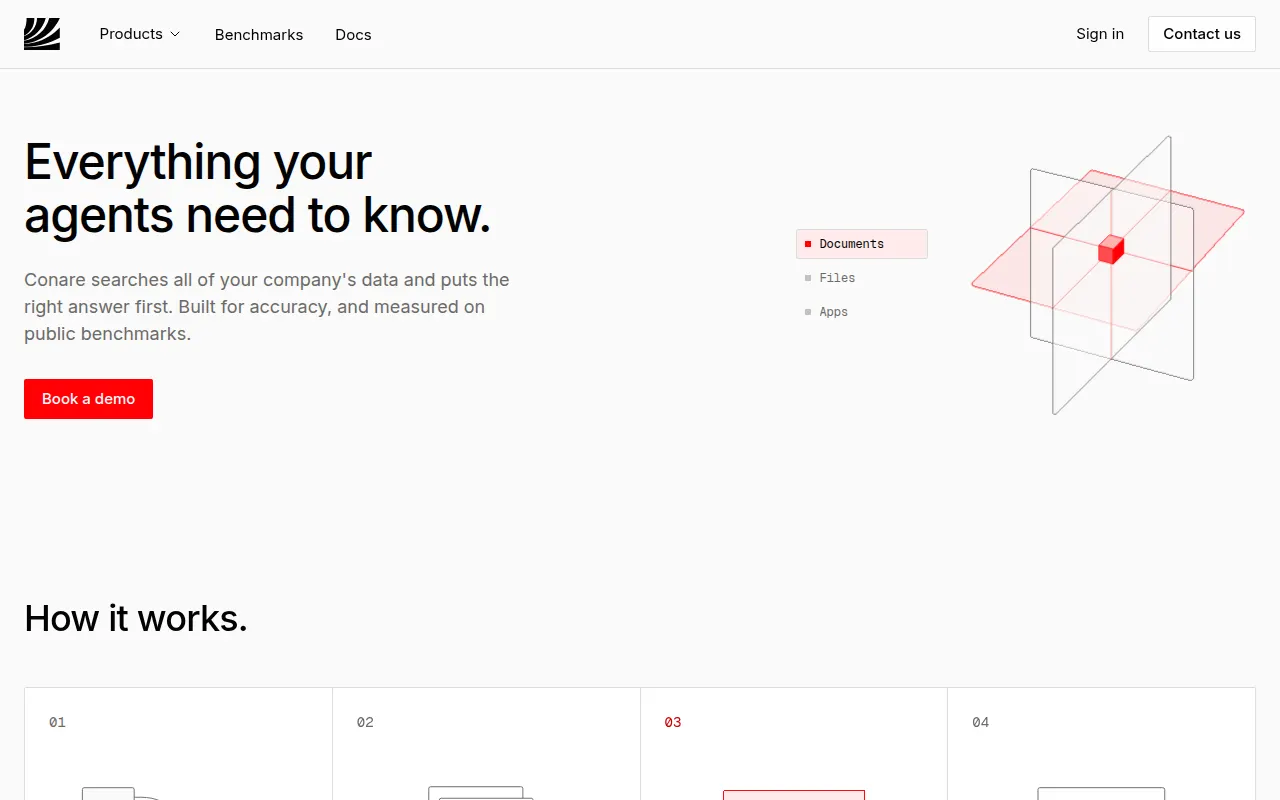Click the step 02 card number
The image size is (1280, 800).
(x=365, y=722)
